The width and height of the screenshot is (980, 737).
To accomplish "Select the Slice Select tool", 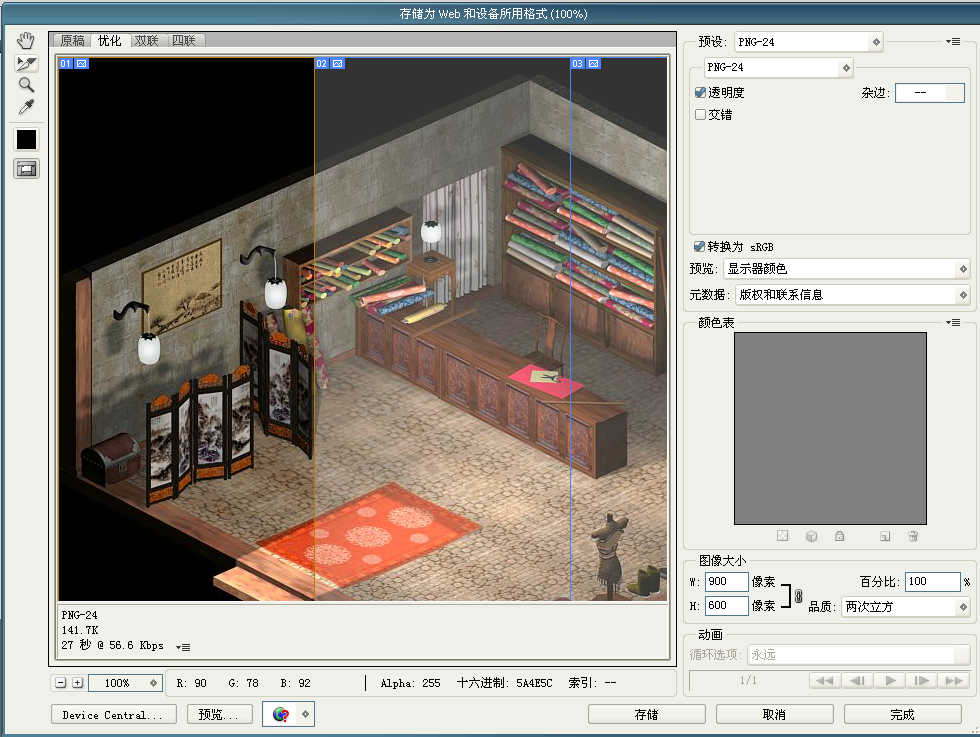I will point(26,63).
